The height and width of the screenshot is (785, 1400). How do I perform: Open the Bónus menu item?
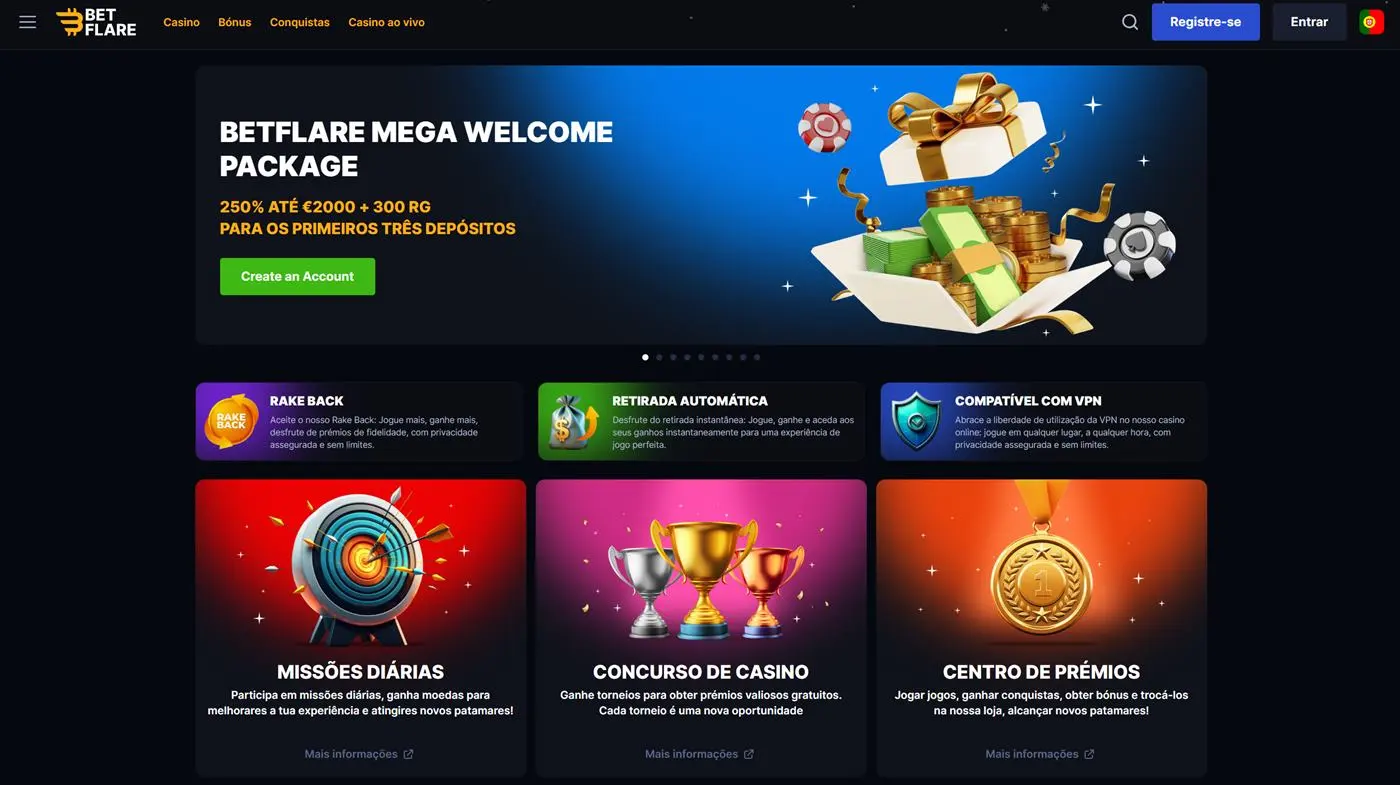click(235, 22)
